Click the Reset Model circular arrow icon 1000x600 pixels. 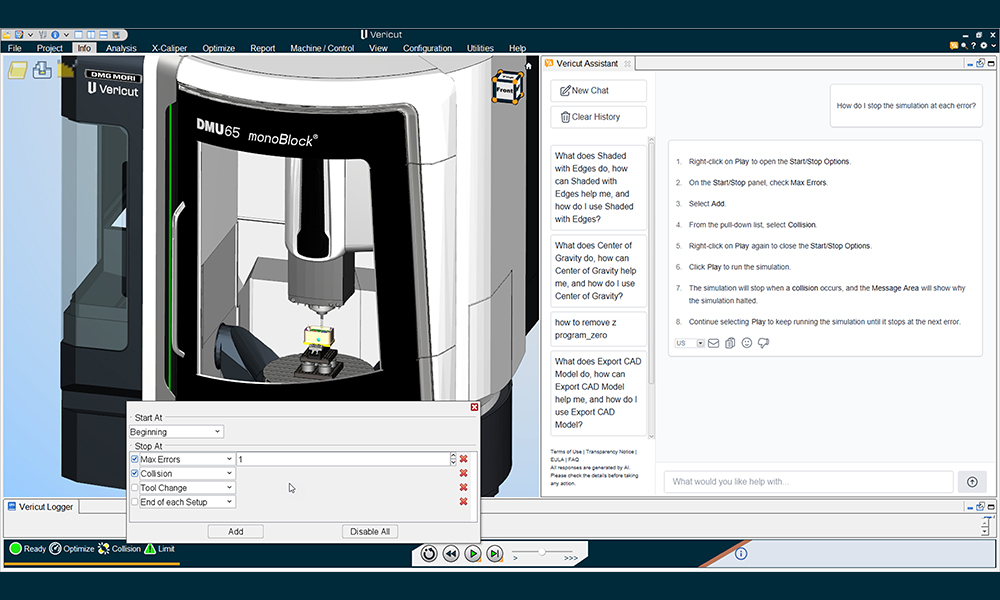pos(429,553)
